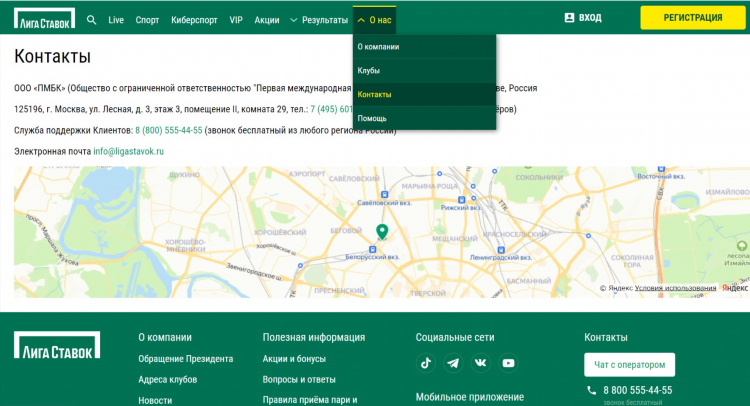Click the Контакты footer heading
The width and height of the screenshot is (750, 406).
pos(606,337)
